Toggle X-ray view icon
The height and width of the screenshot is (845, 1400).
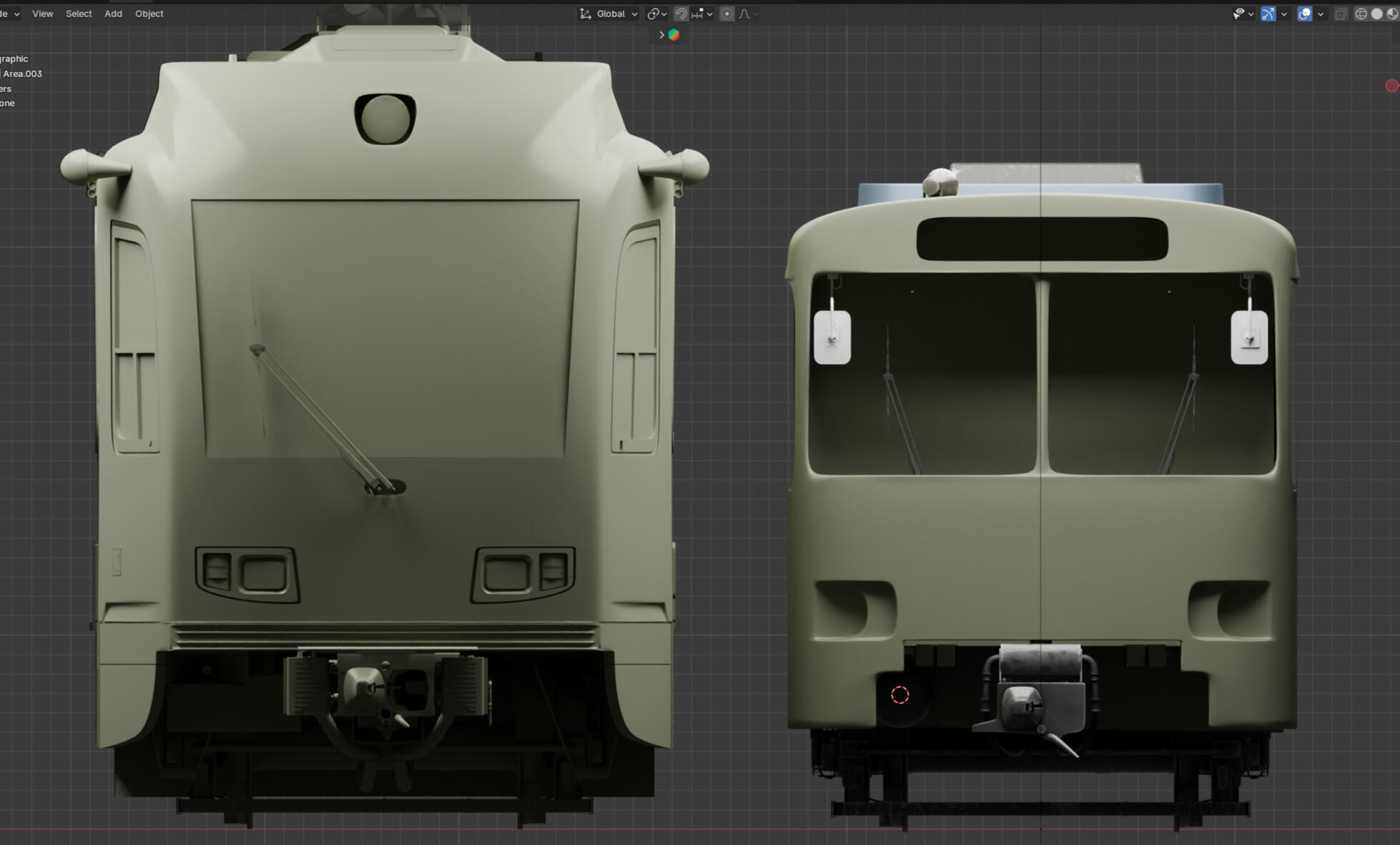pyautogui.click(x=1341, y=14)
